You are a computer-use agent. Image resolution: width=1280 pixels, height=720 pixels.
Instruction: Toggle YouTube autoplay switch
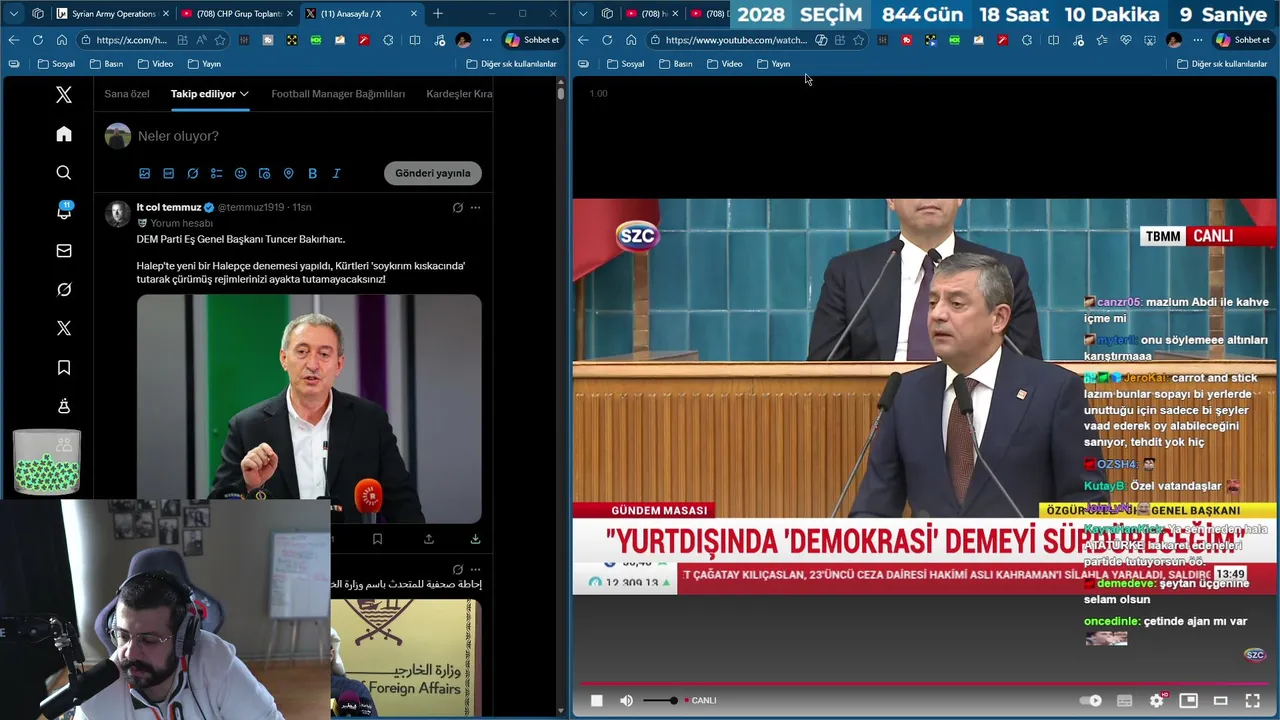click(1091, 700)
